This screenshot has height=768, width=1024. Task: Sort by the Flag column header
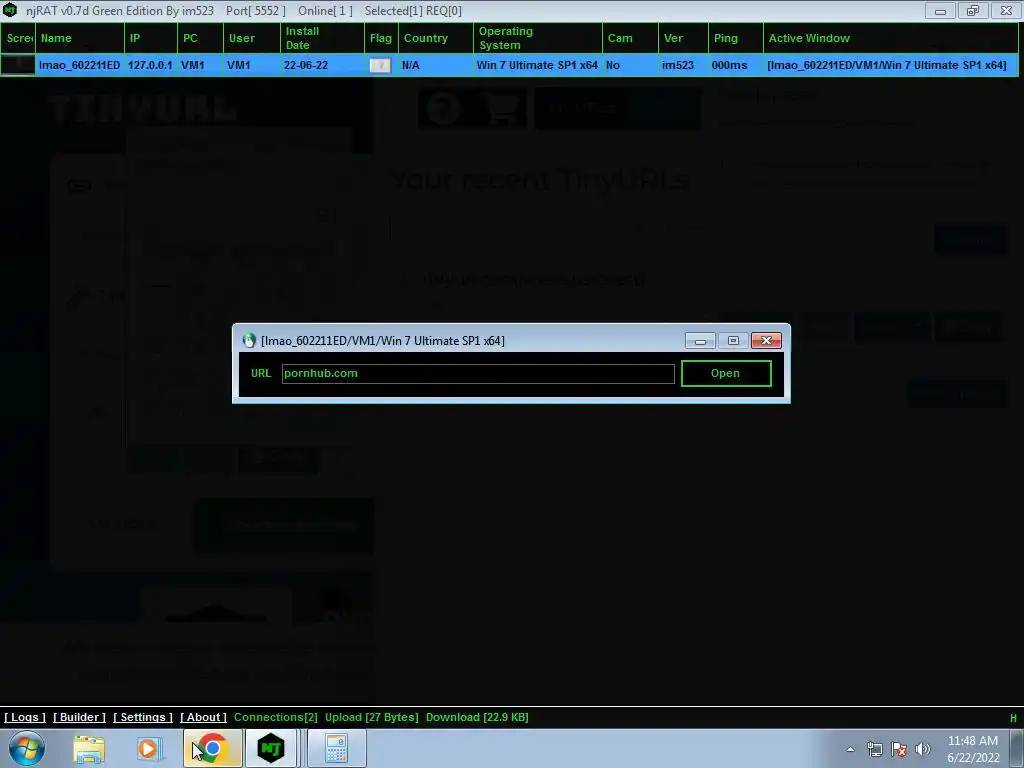(x=381, y=39)
